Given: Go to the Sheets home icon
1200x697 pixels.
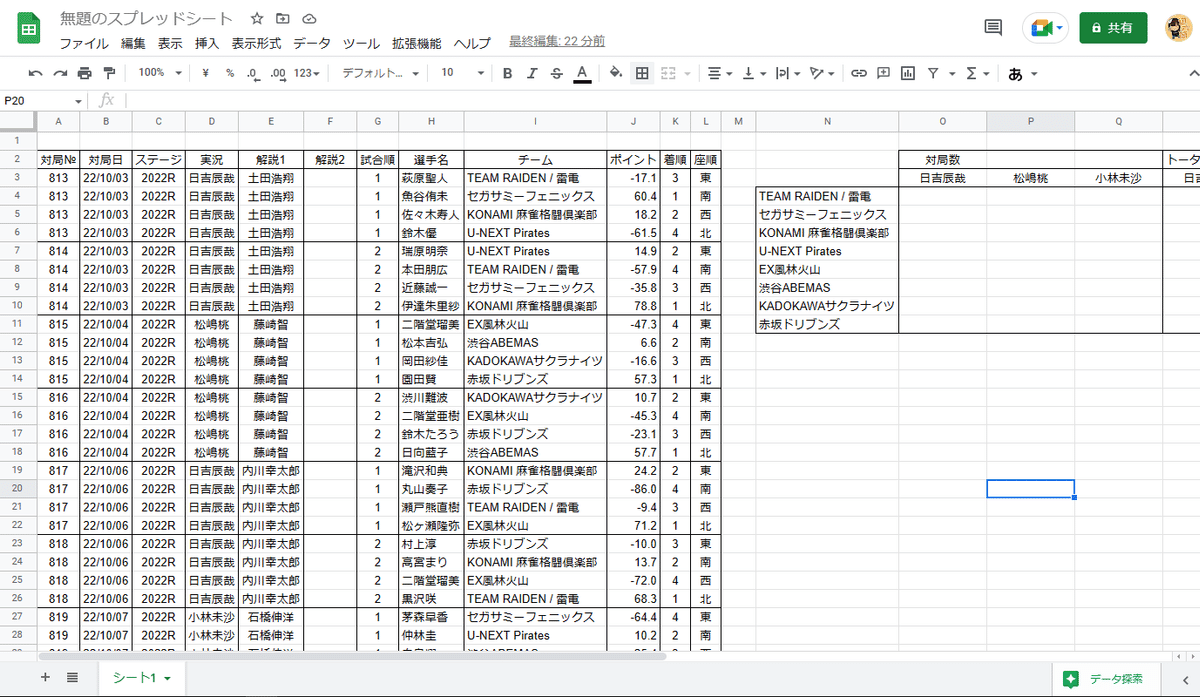Looking at the screenshot, I should pos(29,29).
